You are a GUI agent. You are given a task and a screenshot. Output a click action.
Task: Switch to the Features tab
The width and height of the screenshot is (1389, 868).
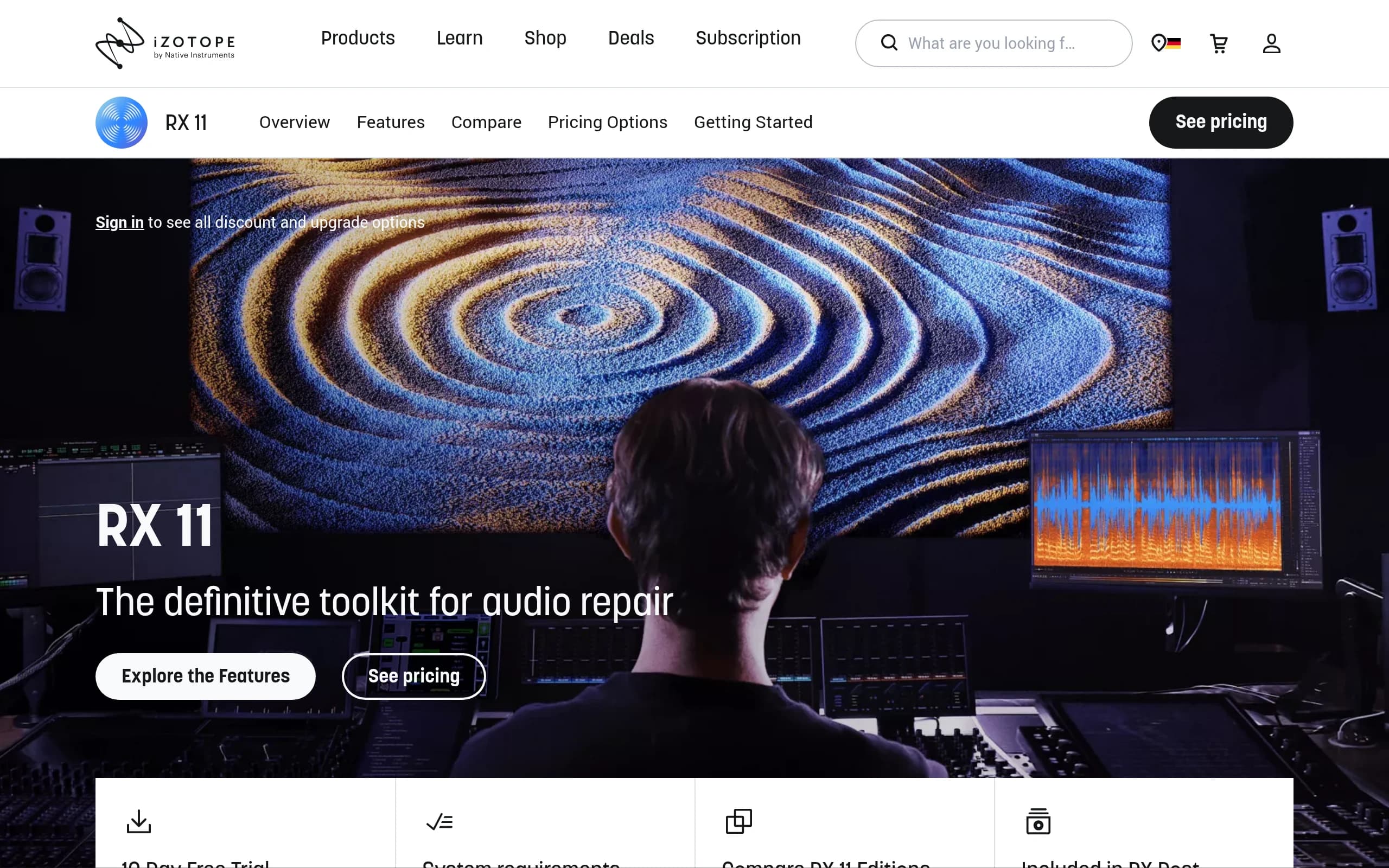(390, 122)
